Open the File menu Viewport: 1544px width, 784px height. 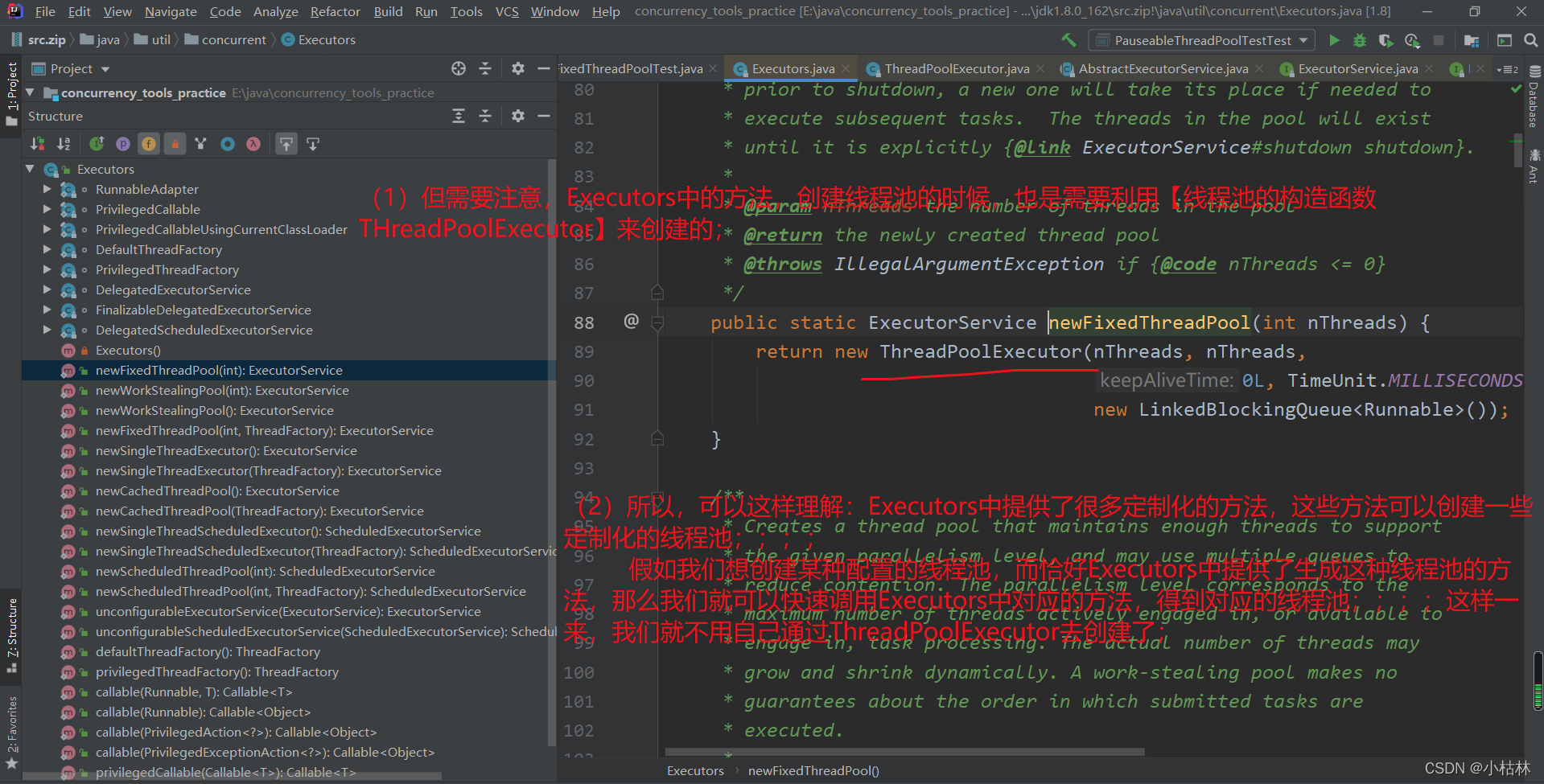(46, 11)
